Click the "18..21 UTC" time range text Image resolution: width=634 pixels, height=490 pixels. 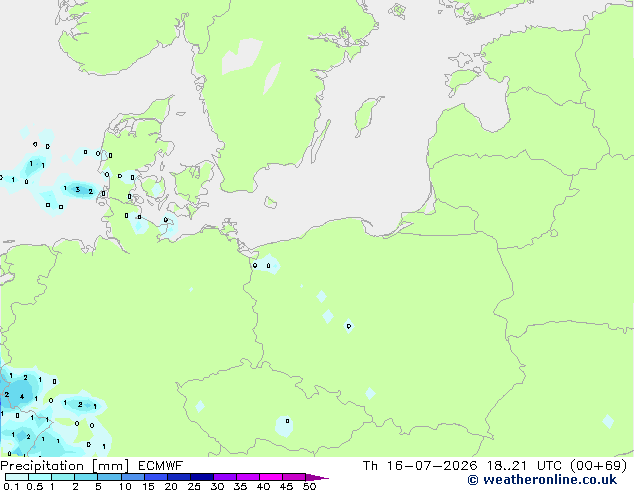click(x=524, y=466)
